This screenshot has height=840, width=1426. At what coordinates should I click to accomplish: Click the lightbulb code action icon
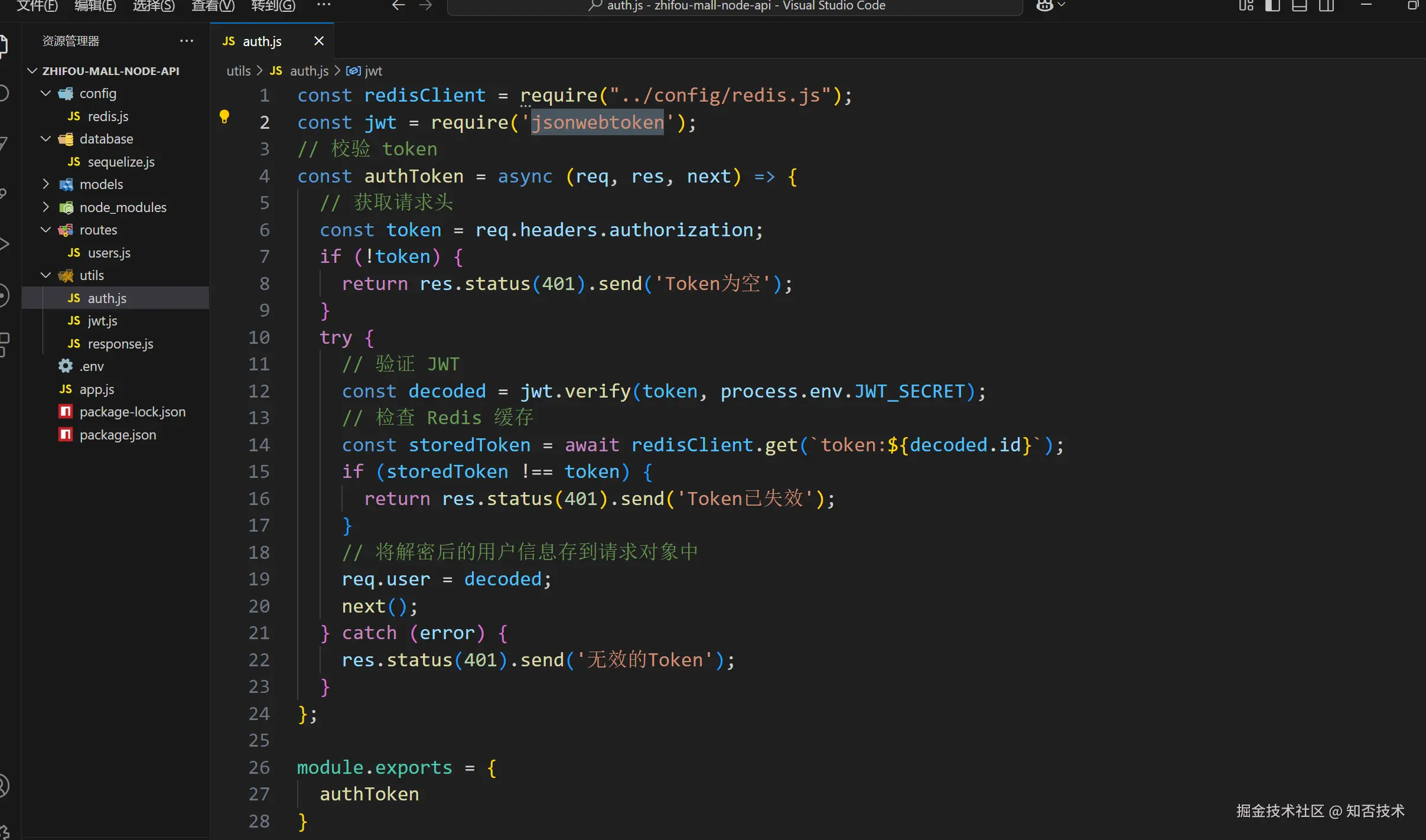coord(224,116)
